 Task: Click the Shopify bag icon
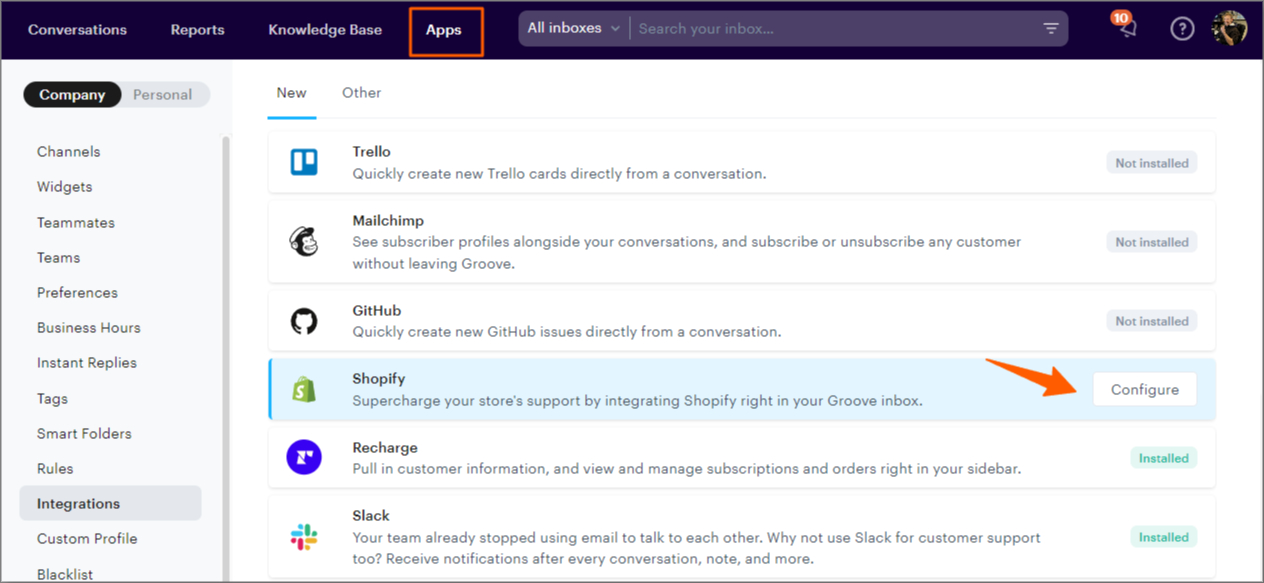304,389
